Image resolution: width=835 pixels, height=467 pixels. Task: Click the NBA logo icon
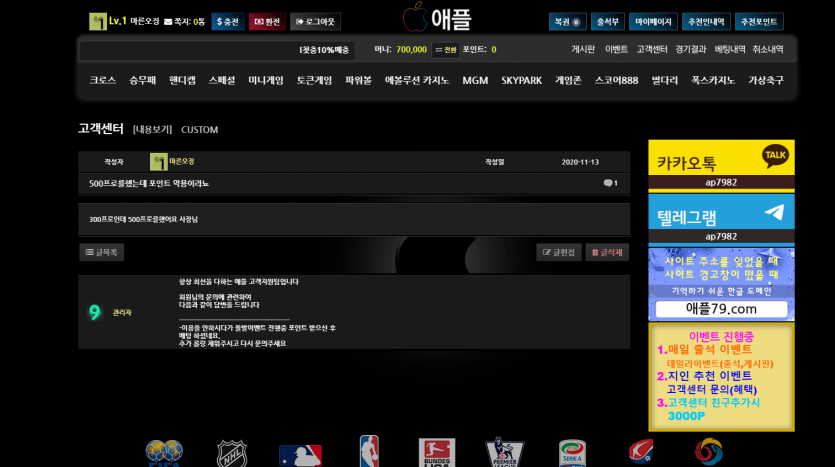[369, 451]
